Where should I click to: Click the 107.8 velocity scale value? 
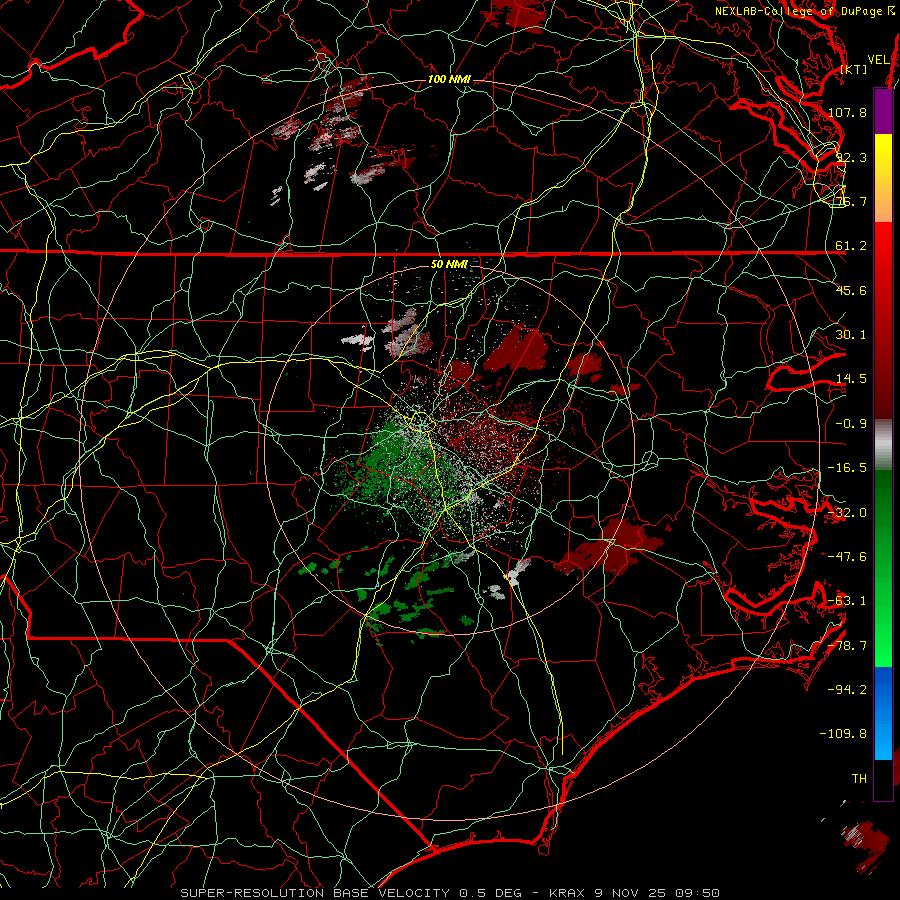coord(847,112)
